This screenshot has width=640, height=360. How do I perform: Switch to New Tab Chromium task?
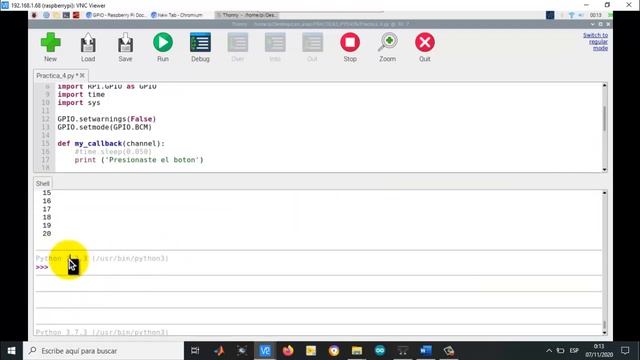point(177,15)
